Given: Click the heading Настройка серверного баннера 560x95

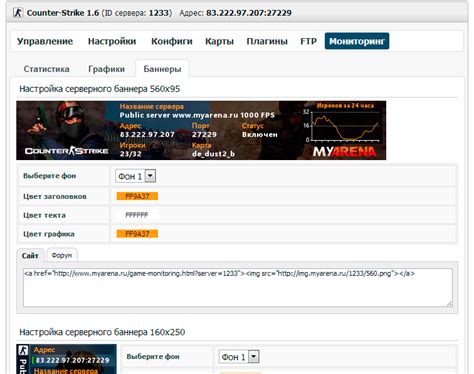Looking at the screenshot, I should click(100, 89).
